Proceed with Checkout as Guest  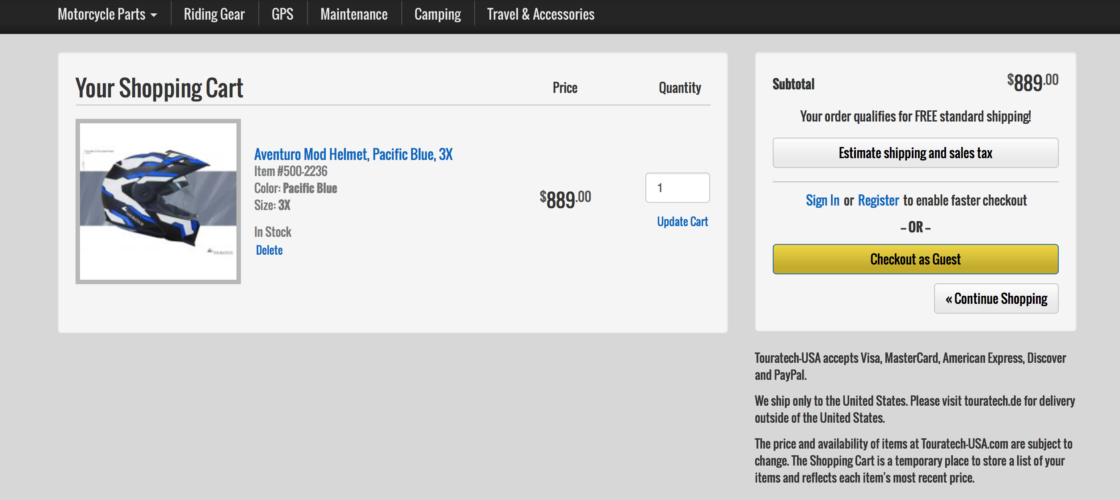[x=915, y=259]
